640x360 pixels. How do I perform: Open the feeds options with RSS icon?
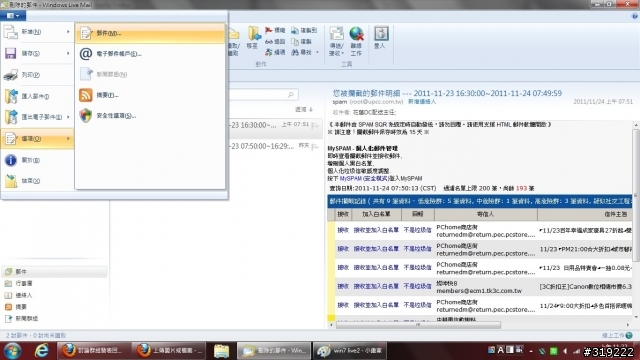(150, 95)
